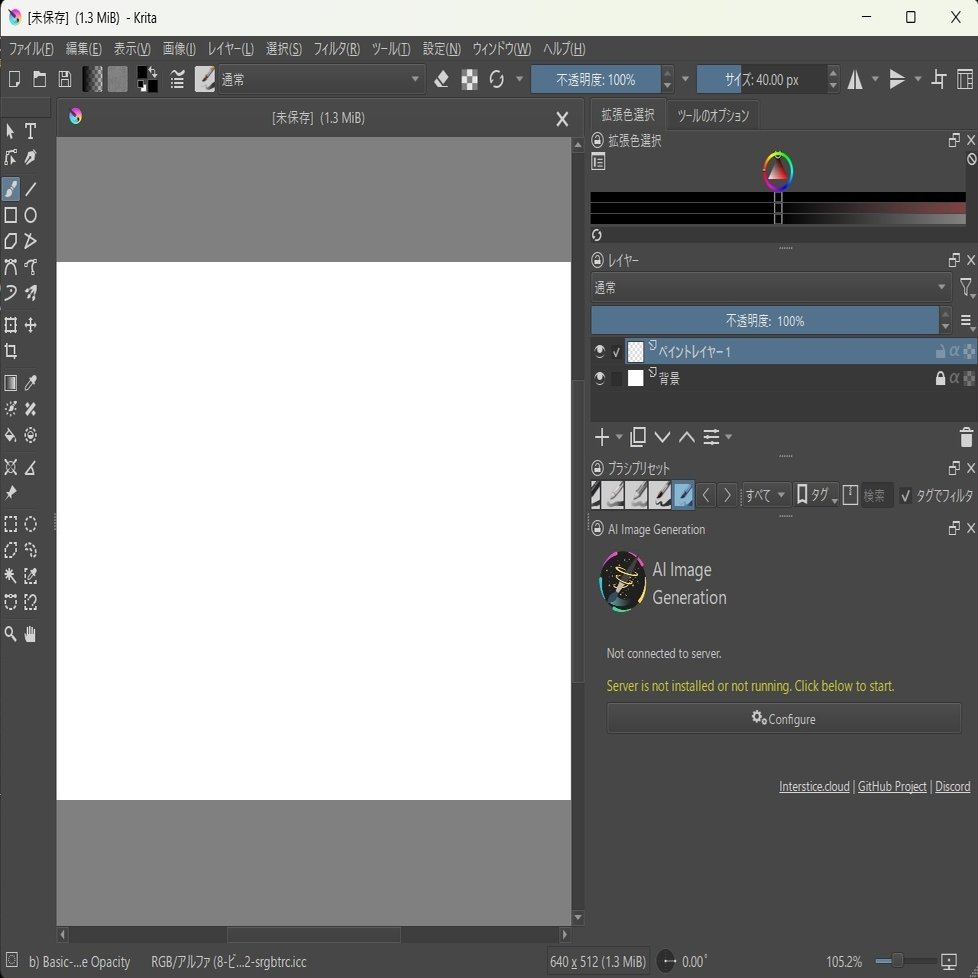Close the [未保存] document tab
The height and width of the screenshot is (978, 978).
coord(562,119)
